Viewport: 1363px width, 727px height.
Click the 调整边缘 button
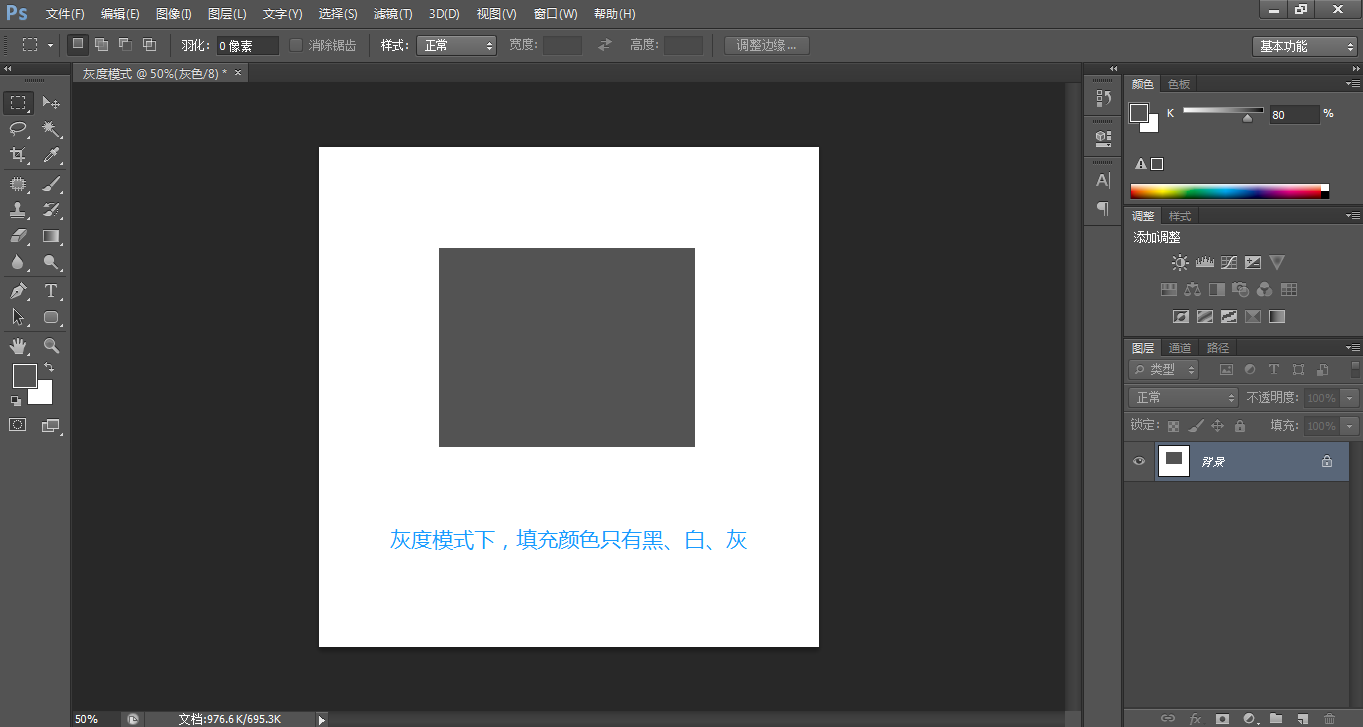tap(767, 45)
